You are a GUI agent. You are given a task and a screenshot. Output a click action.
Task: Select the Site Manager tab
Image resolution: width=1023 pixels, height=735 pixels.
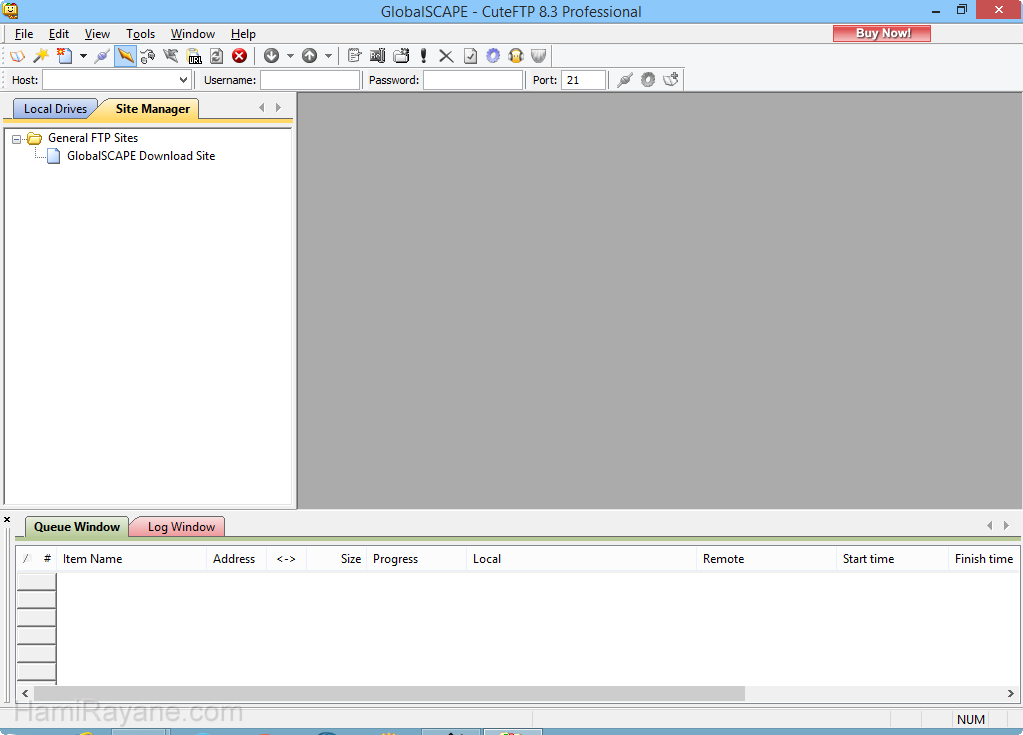pyautogui.click(x=153, y=109)
